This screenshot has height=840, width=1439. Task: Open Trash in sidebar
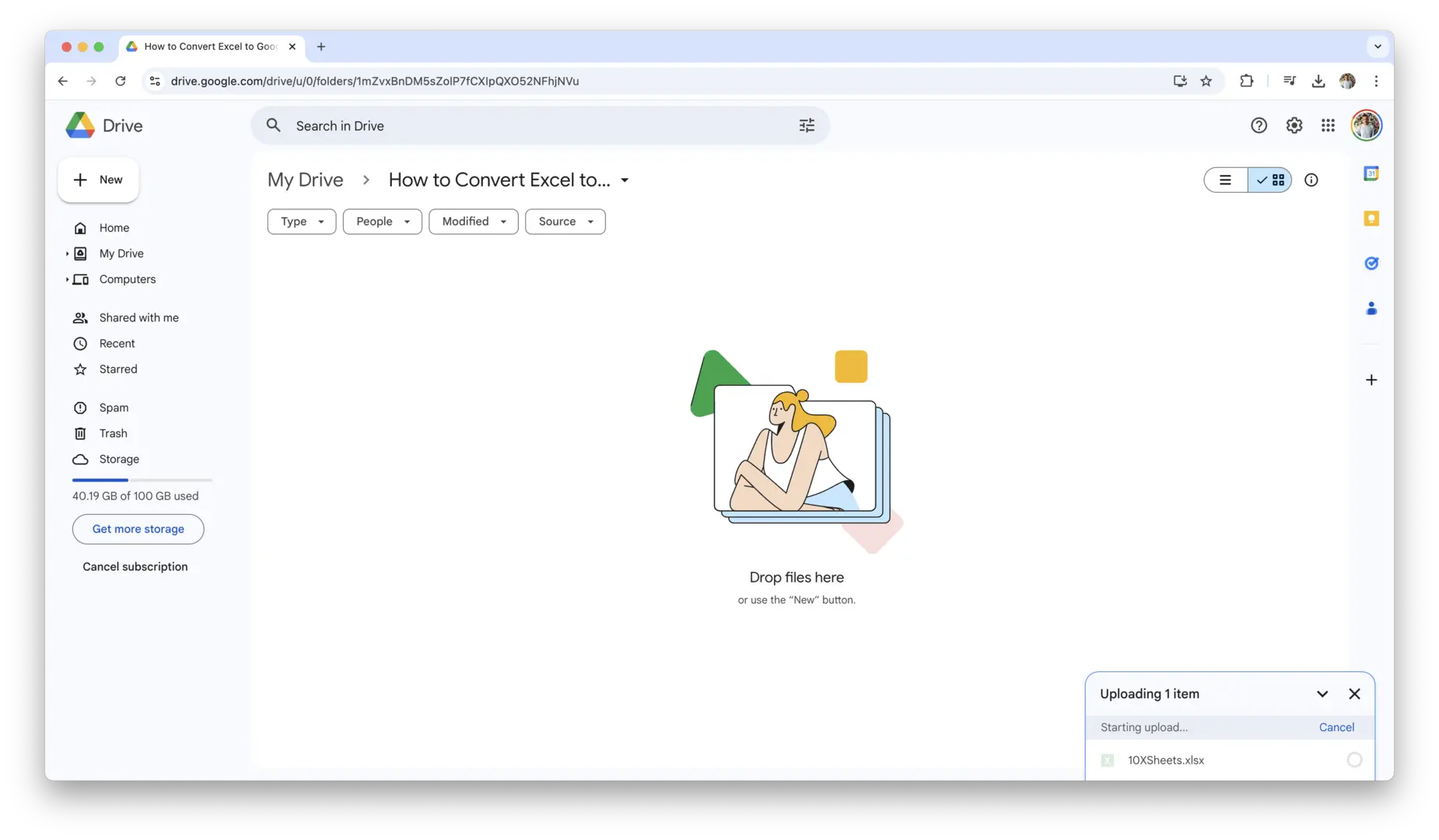click(113, 433)
